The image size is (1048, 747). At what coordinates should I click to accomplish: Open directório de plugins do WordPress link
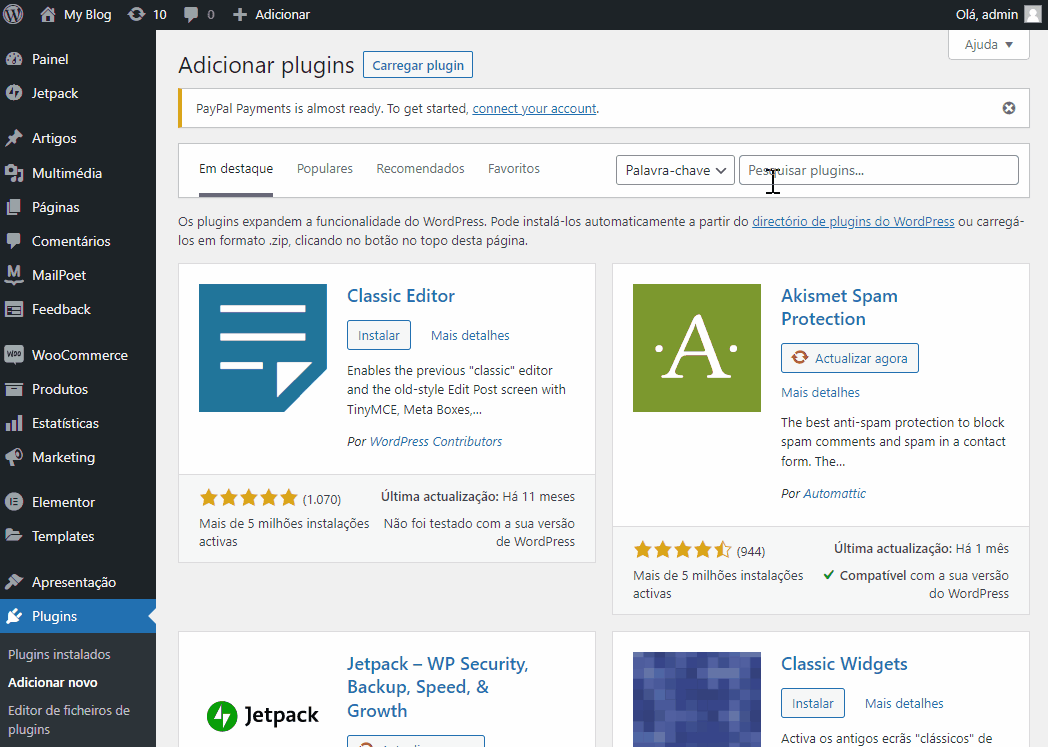click(x=853, y=221)
